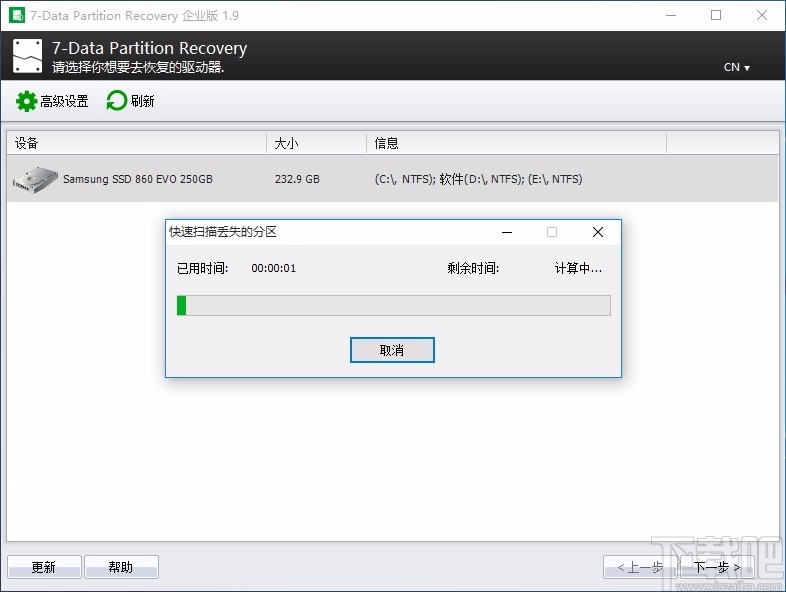Select Samsung SSD 860 EVO 250GB row
Screen dimensions: 786x592
(392, 179)
